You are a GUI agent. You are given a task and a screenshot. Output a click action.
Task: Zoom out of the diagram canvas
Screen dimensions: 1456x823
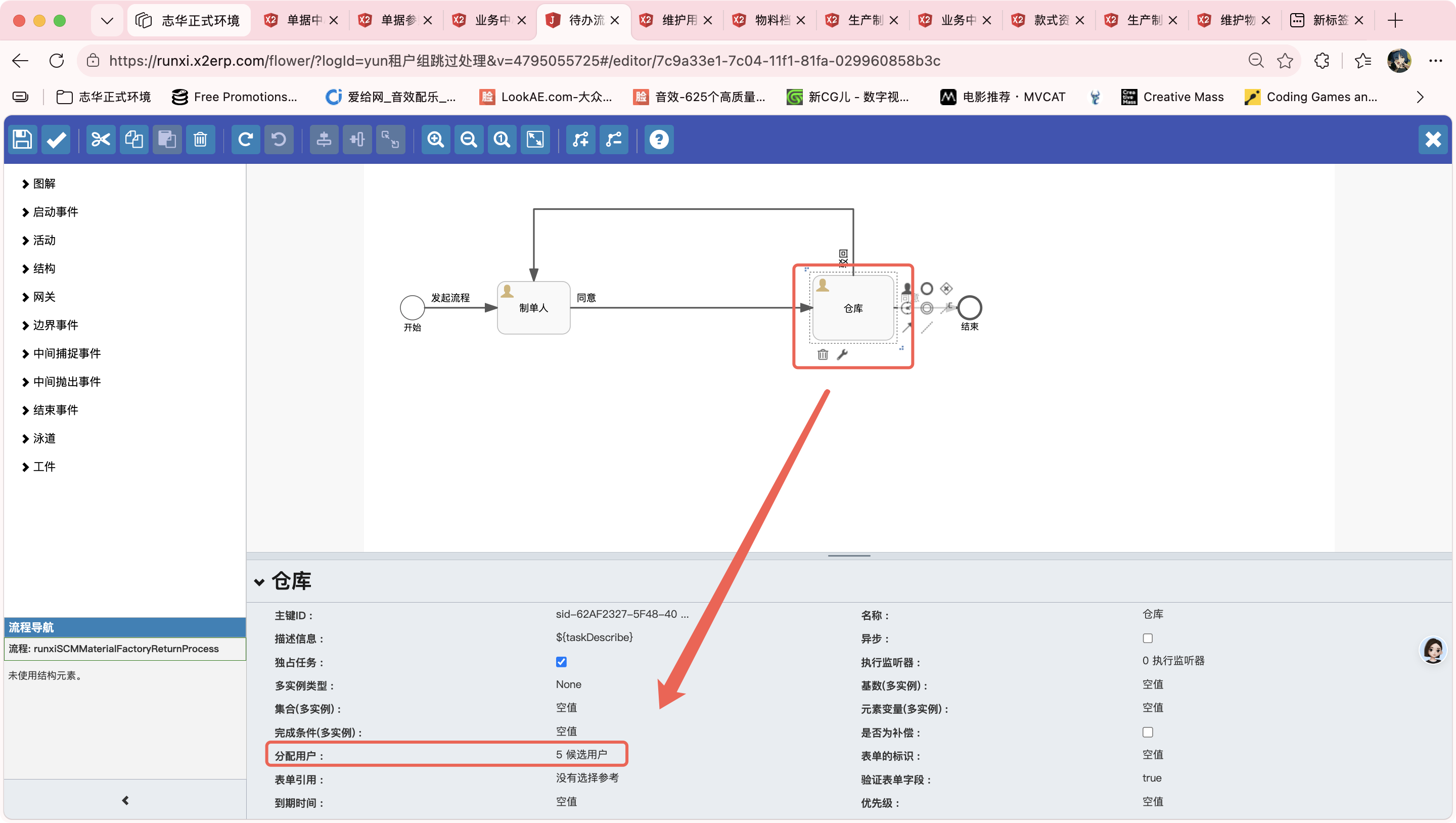[x=469, y=139]
